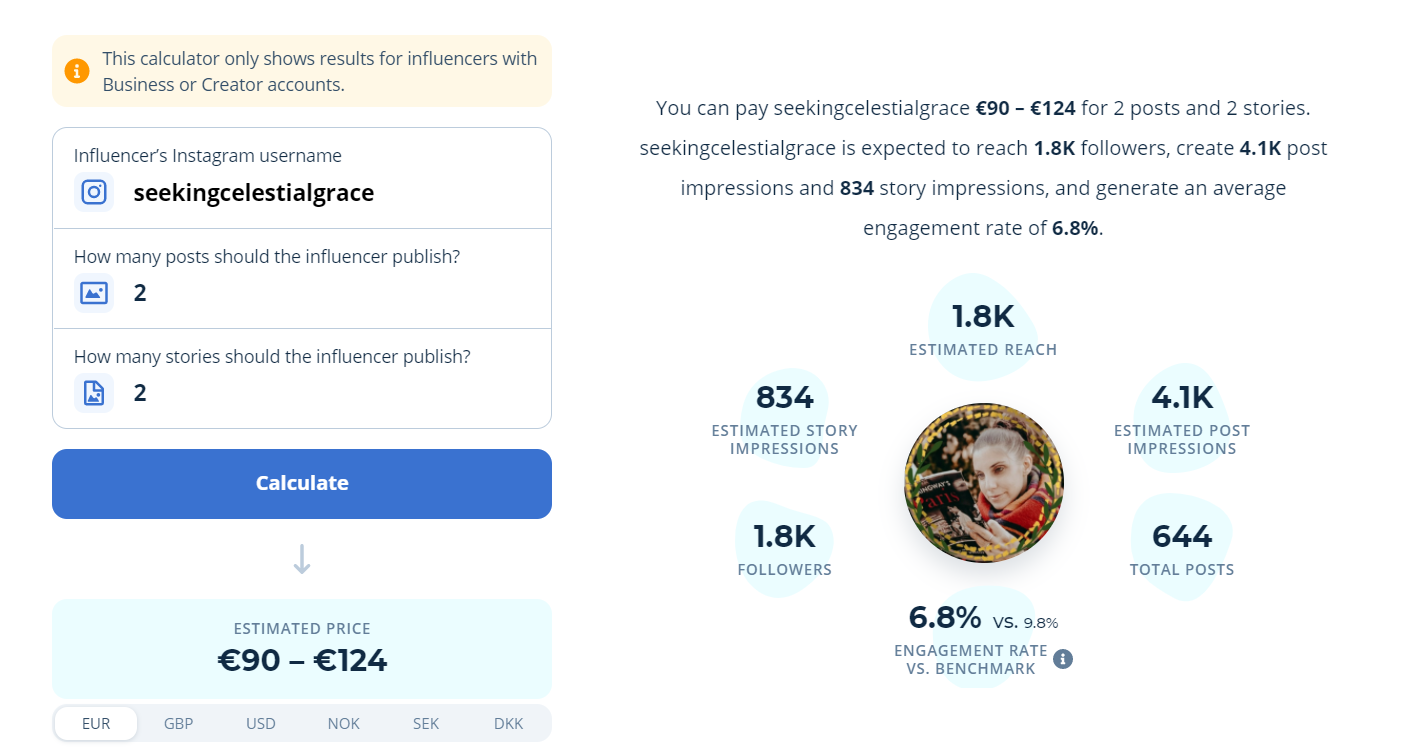Click the influencer profile picture
This screenshot has width=1416, height=753.
983,483
